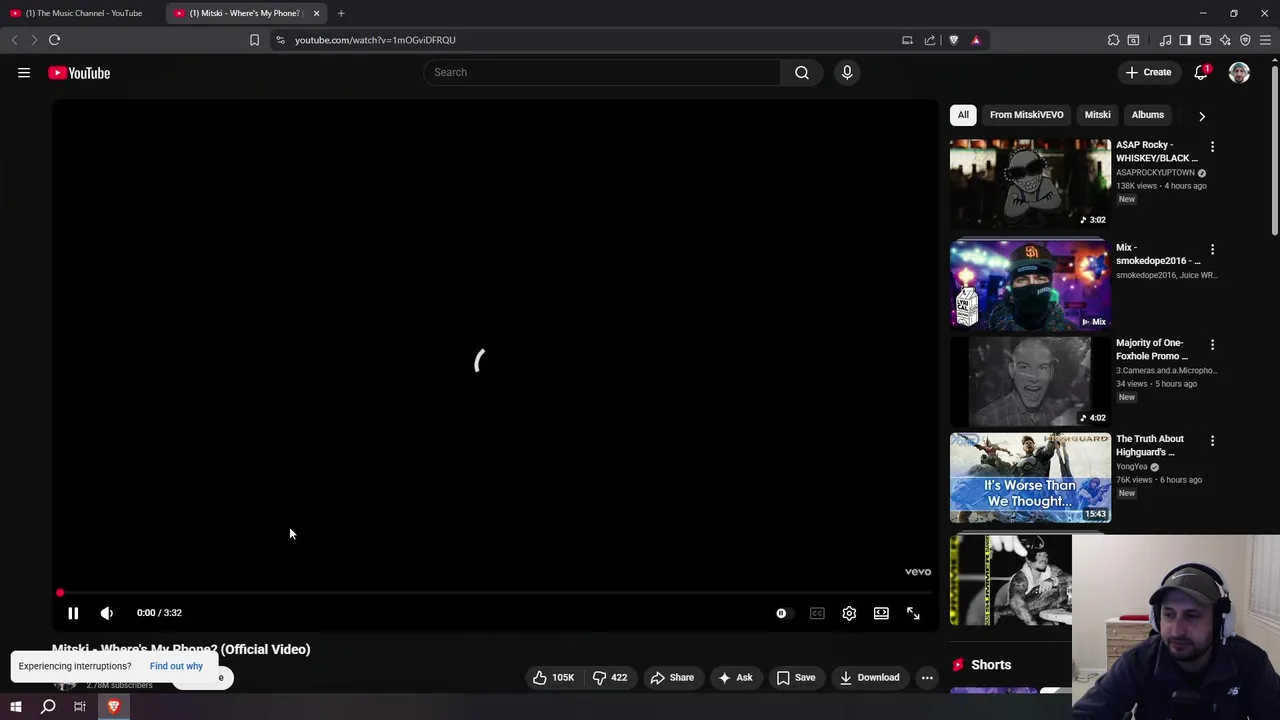1280x720 pixels.
Task: Click the search magnifier button
Action: coord(802,72)
